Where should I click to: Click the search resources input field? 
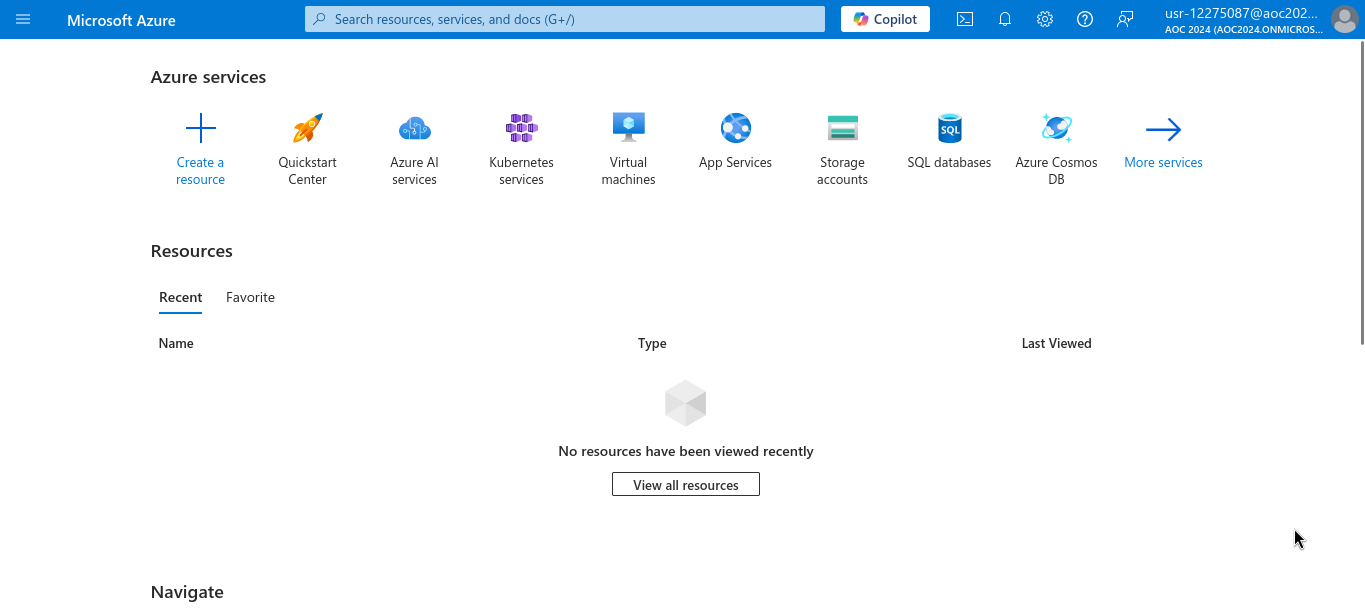[x=565, y=19]
